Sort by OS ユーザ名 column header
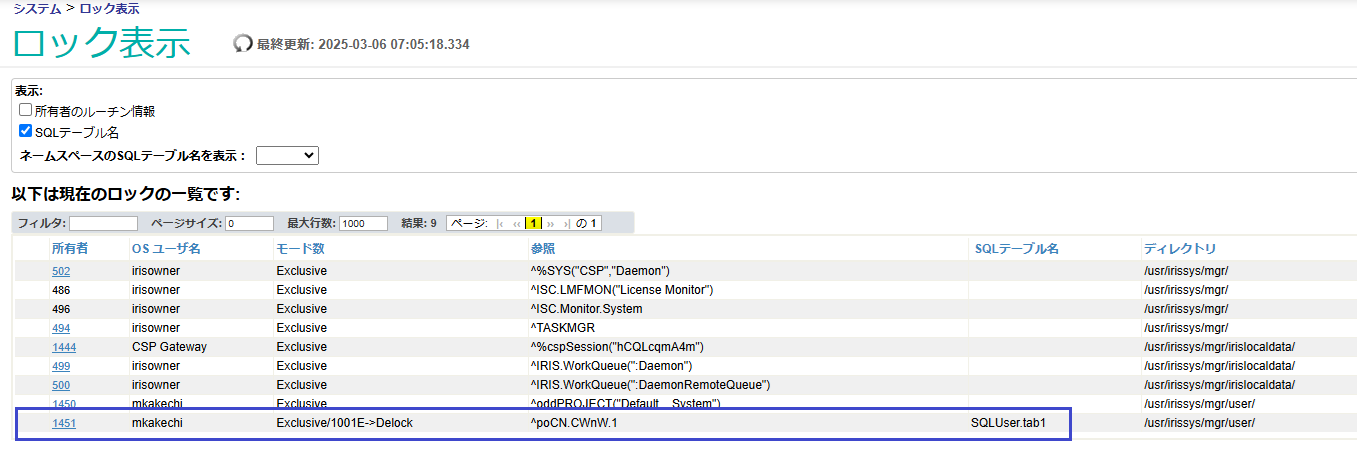This screenshot has height=455, width=1357. (166, 248)
